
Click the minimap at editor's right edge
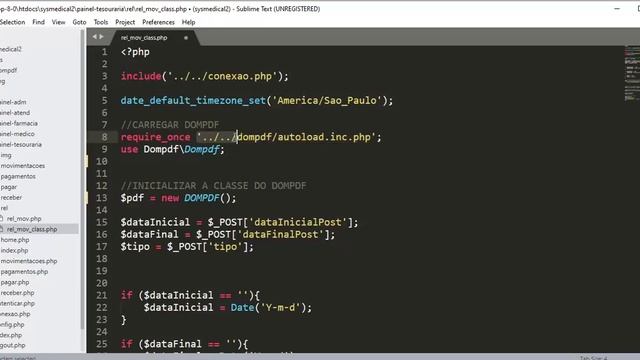pos(632,73)
